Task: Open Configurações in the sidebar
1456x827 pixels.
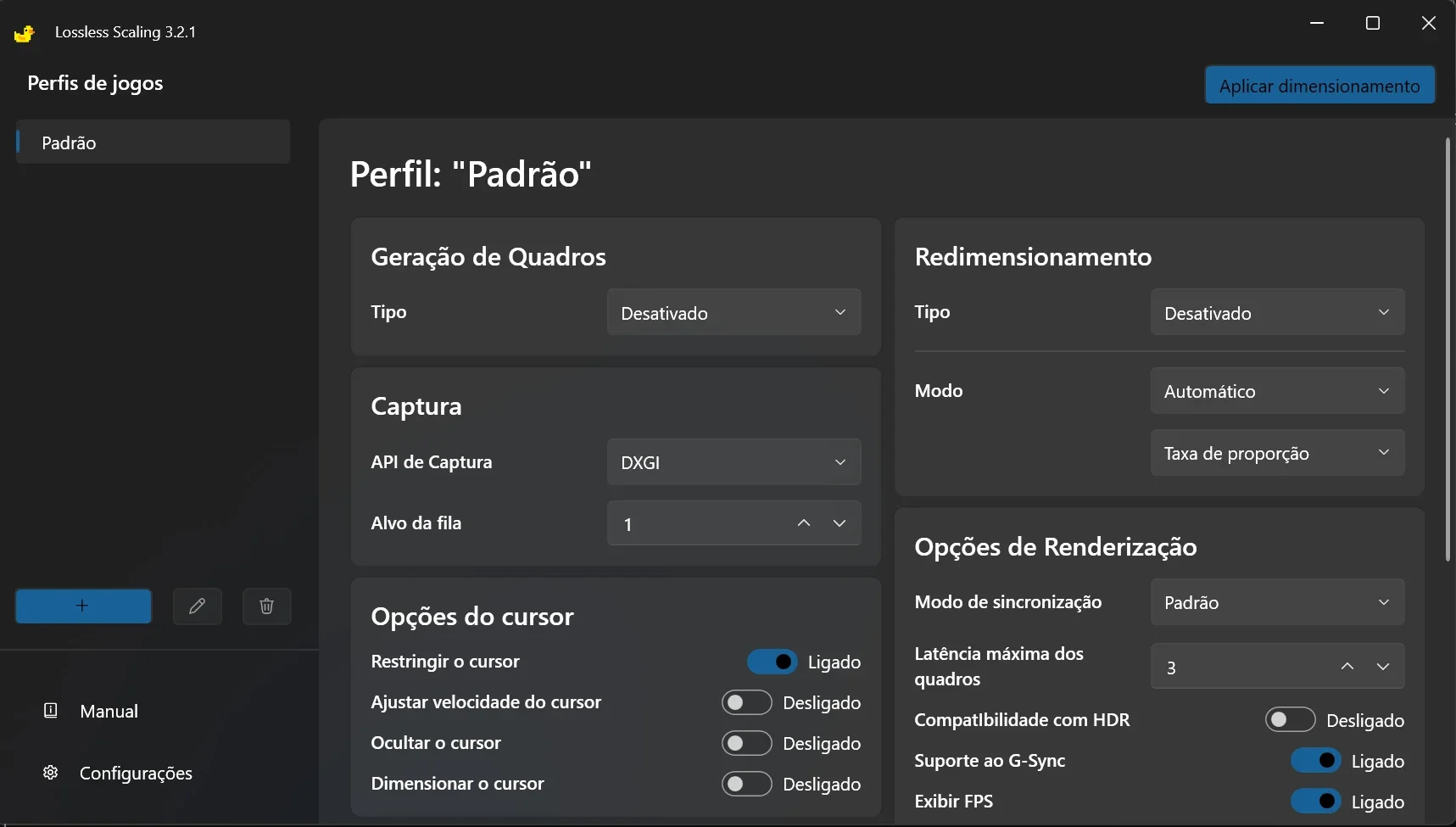Action: pyautogui.click(x=136, y=773)
